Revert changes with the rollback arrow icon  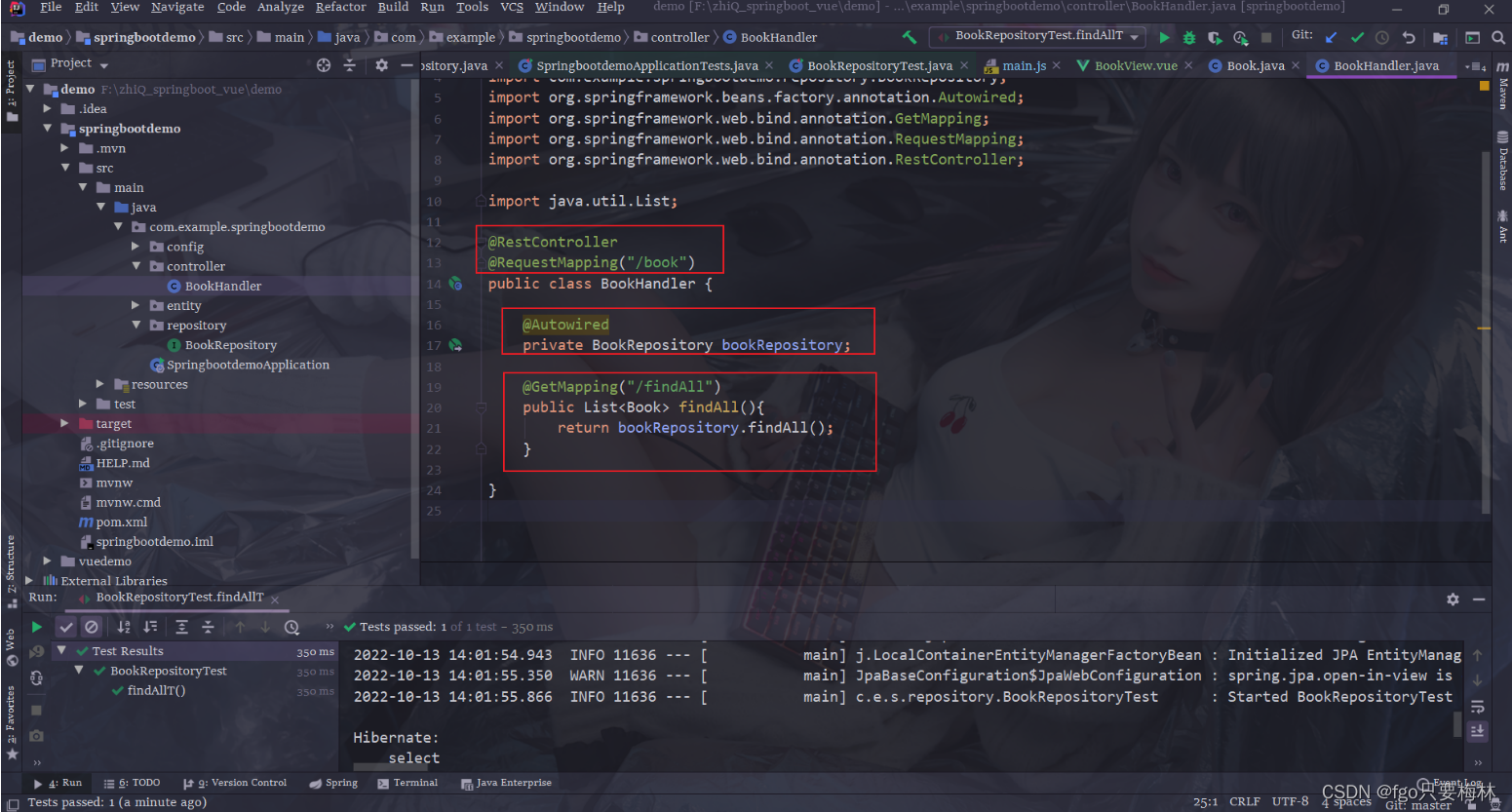click(1409, 37)
